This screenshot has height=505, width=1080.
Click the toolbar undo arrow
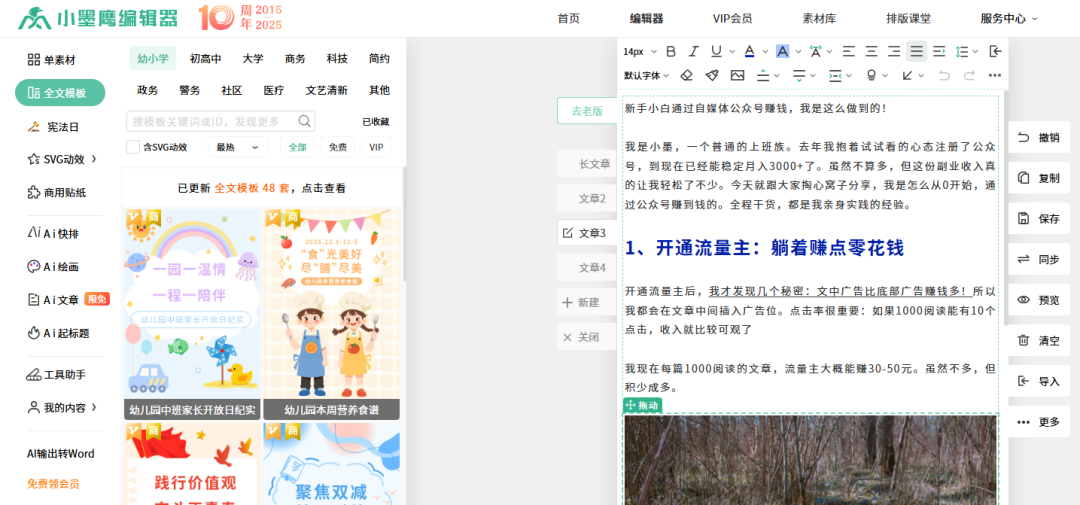tap(944, 75)
